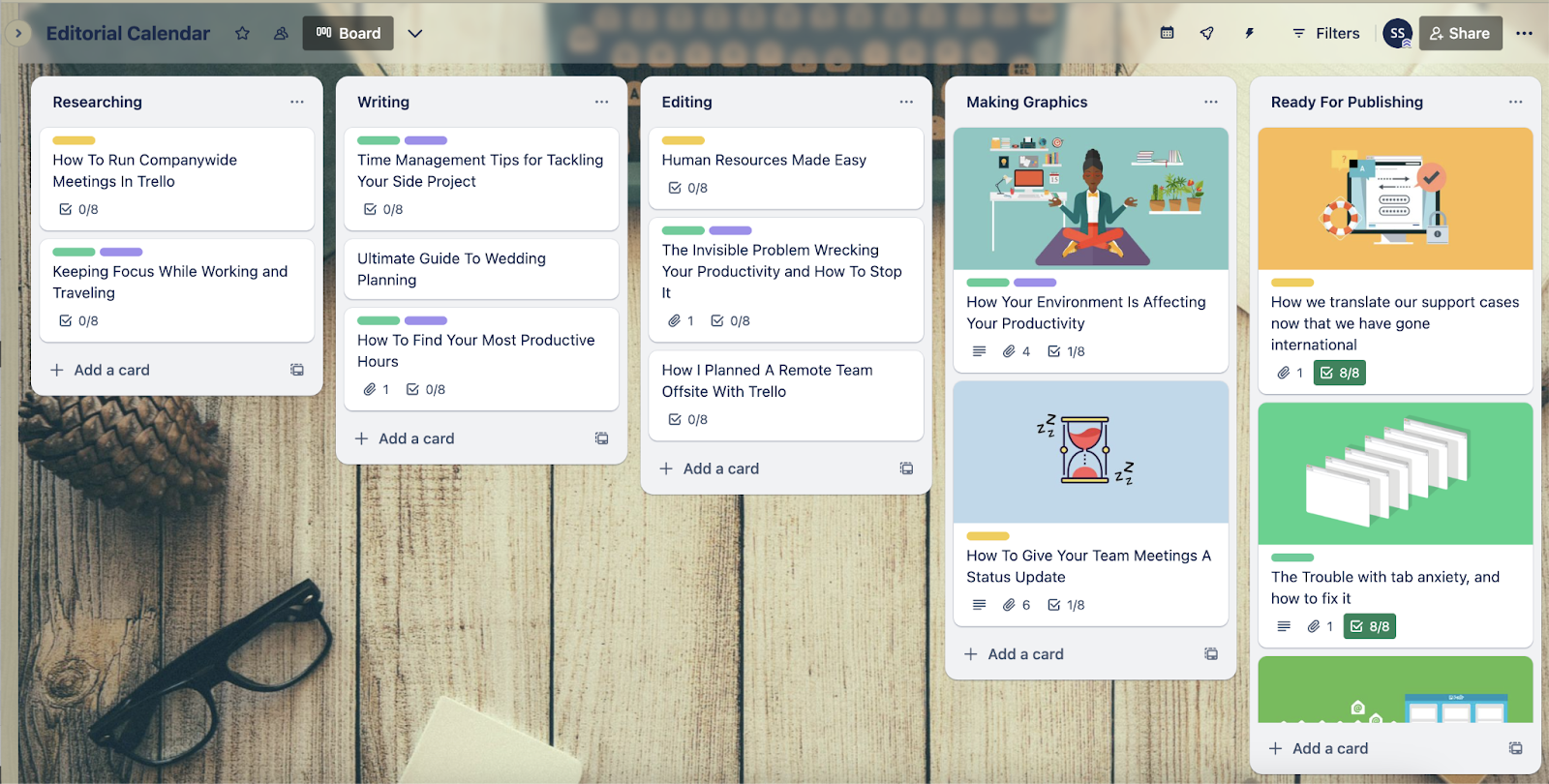Click the 8/8 checklist badge on tab anxiety card
The width and height of the screenshot is (1549, 784).
coord(1370,626)
